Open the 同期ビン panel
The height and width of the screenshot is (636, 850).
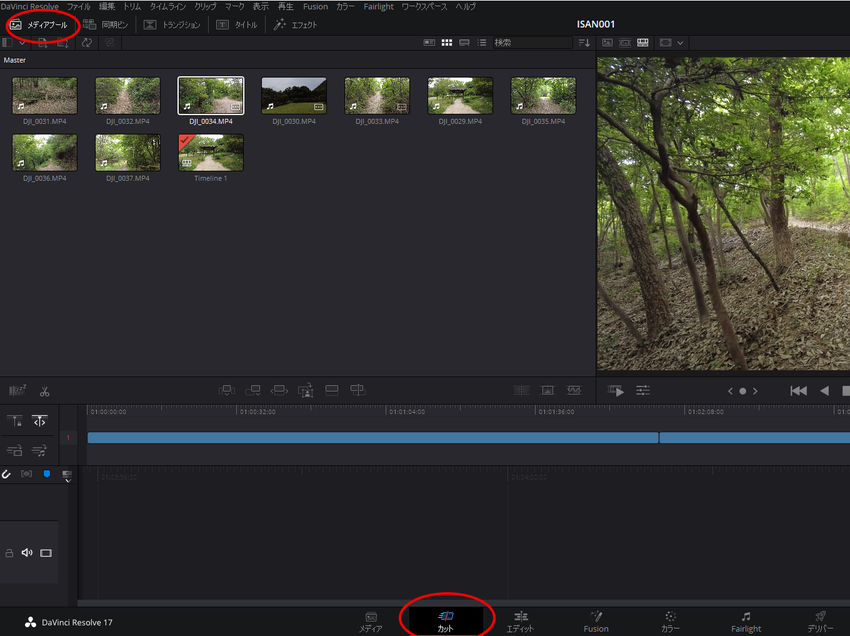[106, 25]
